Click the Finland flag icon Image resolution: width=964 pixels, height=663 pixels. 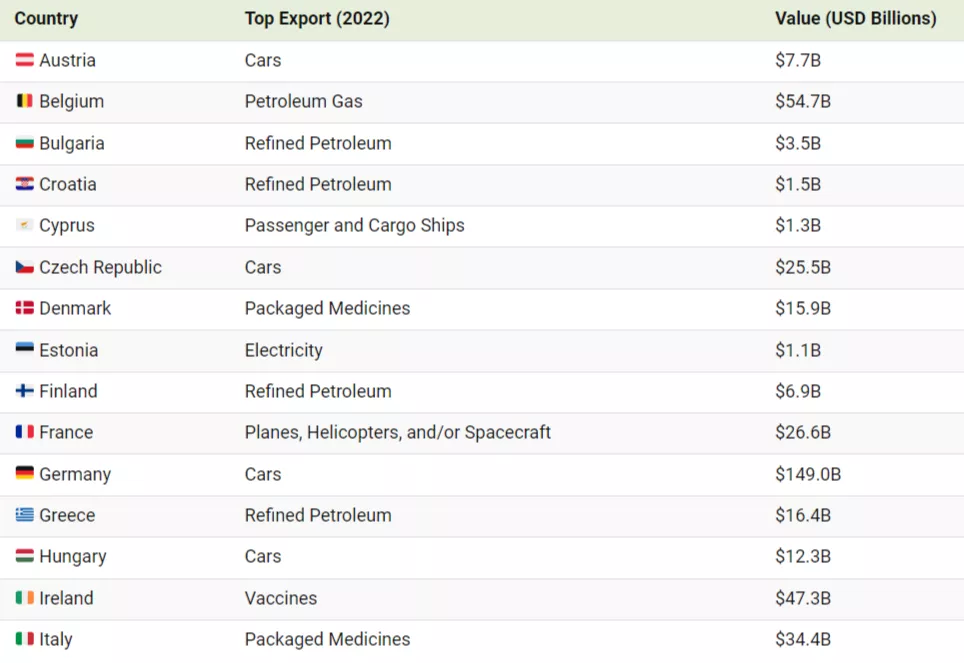(x=25, y=391)
